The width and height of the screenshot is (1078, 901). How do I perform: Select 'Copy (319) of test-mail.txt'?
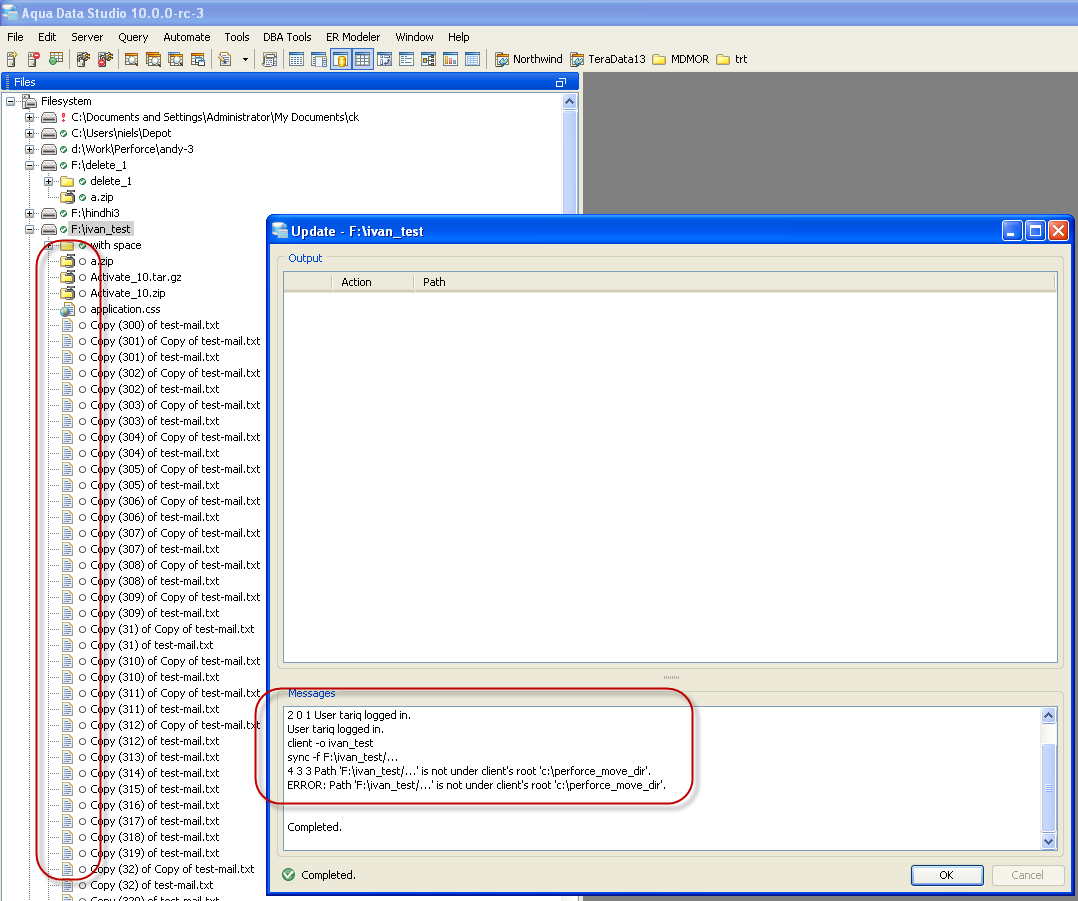[155, 853]
